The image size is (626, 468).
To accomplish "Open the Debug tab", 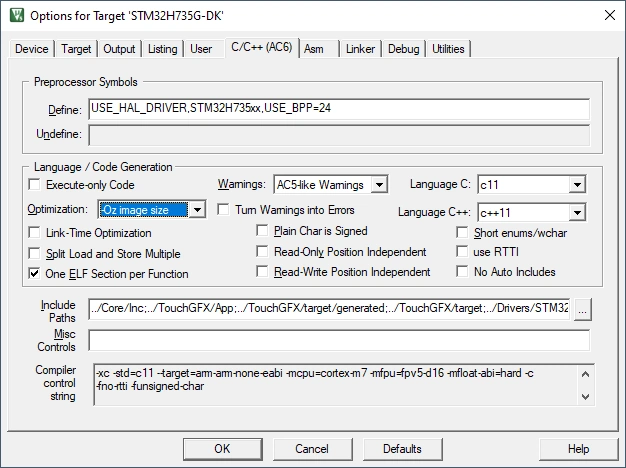I will [403, 49].
